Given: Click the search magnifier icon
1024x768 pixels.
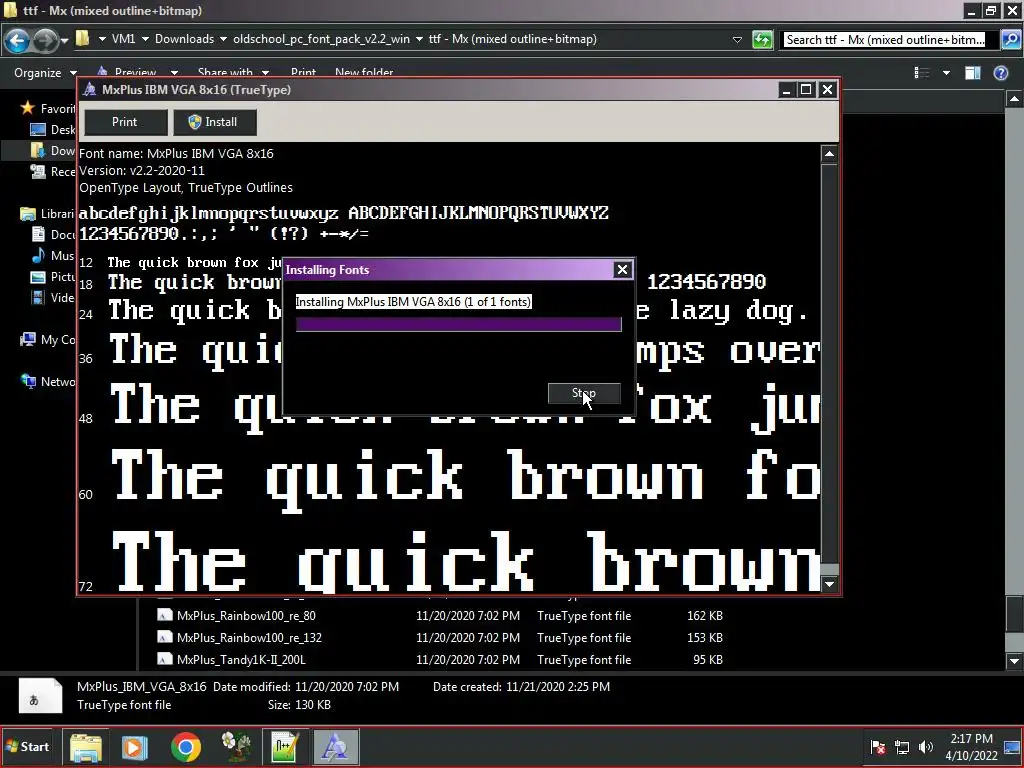Looking at the screenshot, I should click(x=1010, y=40).
